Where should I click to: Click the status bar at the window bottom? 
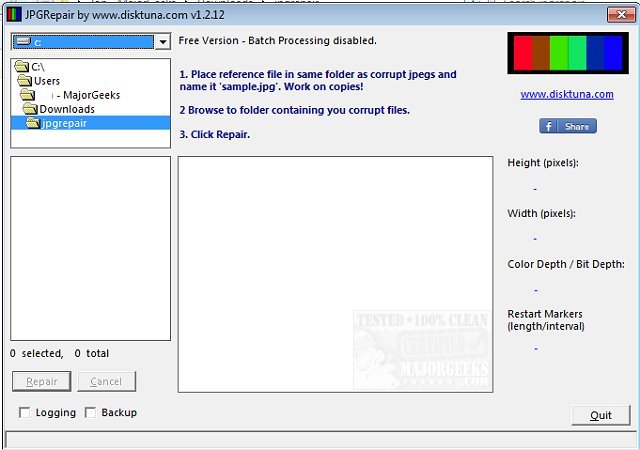(x=321, y=441)
